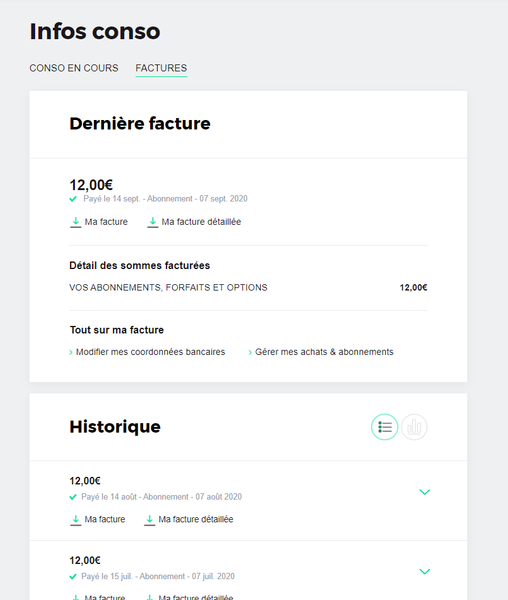Switch Historique to list view icon
The width and height of the screenshot is (508, 600).
[384, 427]
